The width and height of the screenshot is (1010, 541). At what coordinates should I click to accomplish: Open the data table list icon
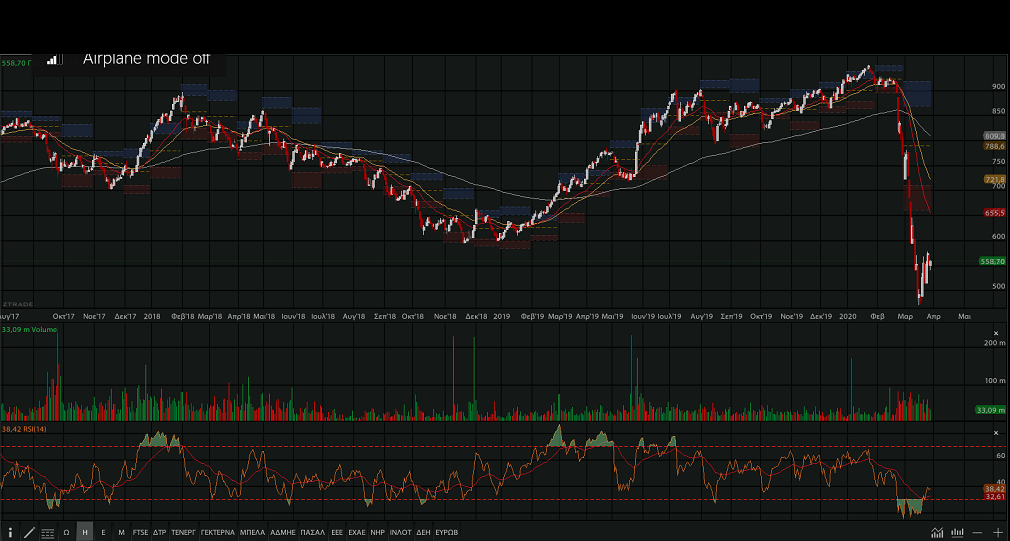point(48,532)
